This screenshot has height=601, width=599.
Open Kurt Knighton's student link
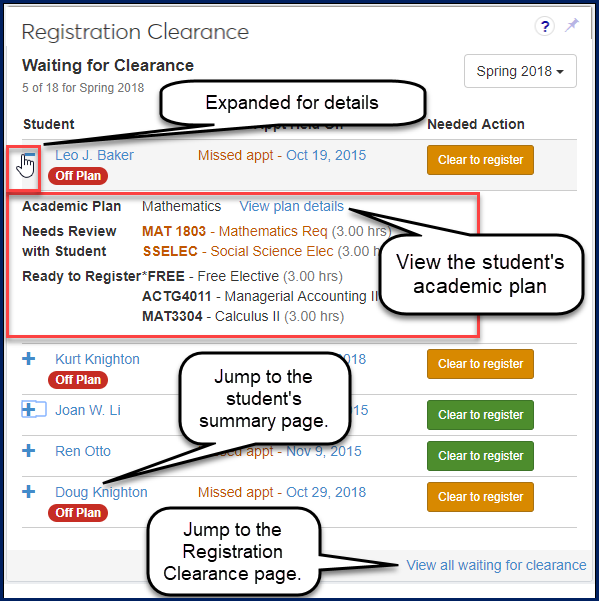pos(97,359)
